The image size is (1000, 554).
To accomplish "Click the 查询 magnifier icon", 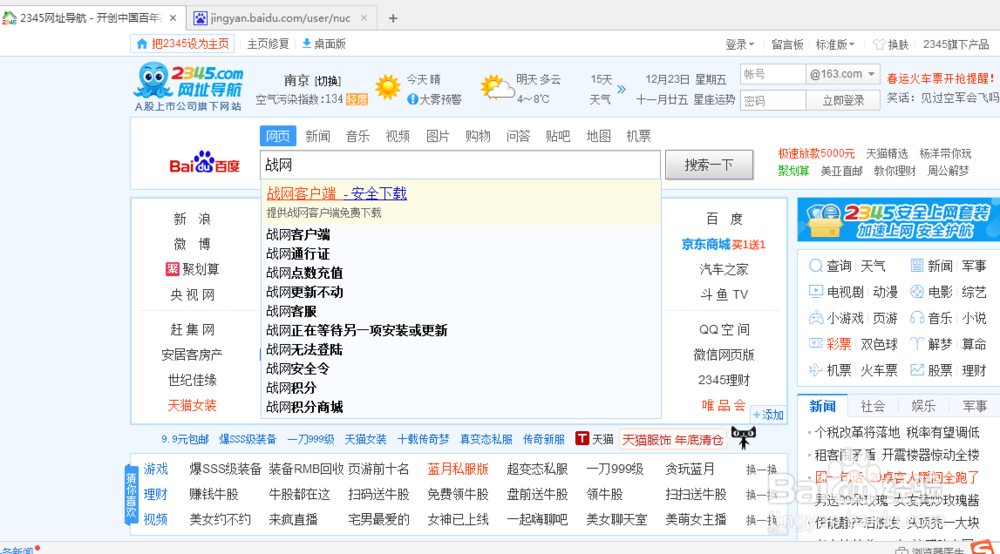I will 815,265.
